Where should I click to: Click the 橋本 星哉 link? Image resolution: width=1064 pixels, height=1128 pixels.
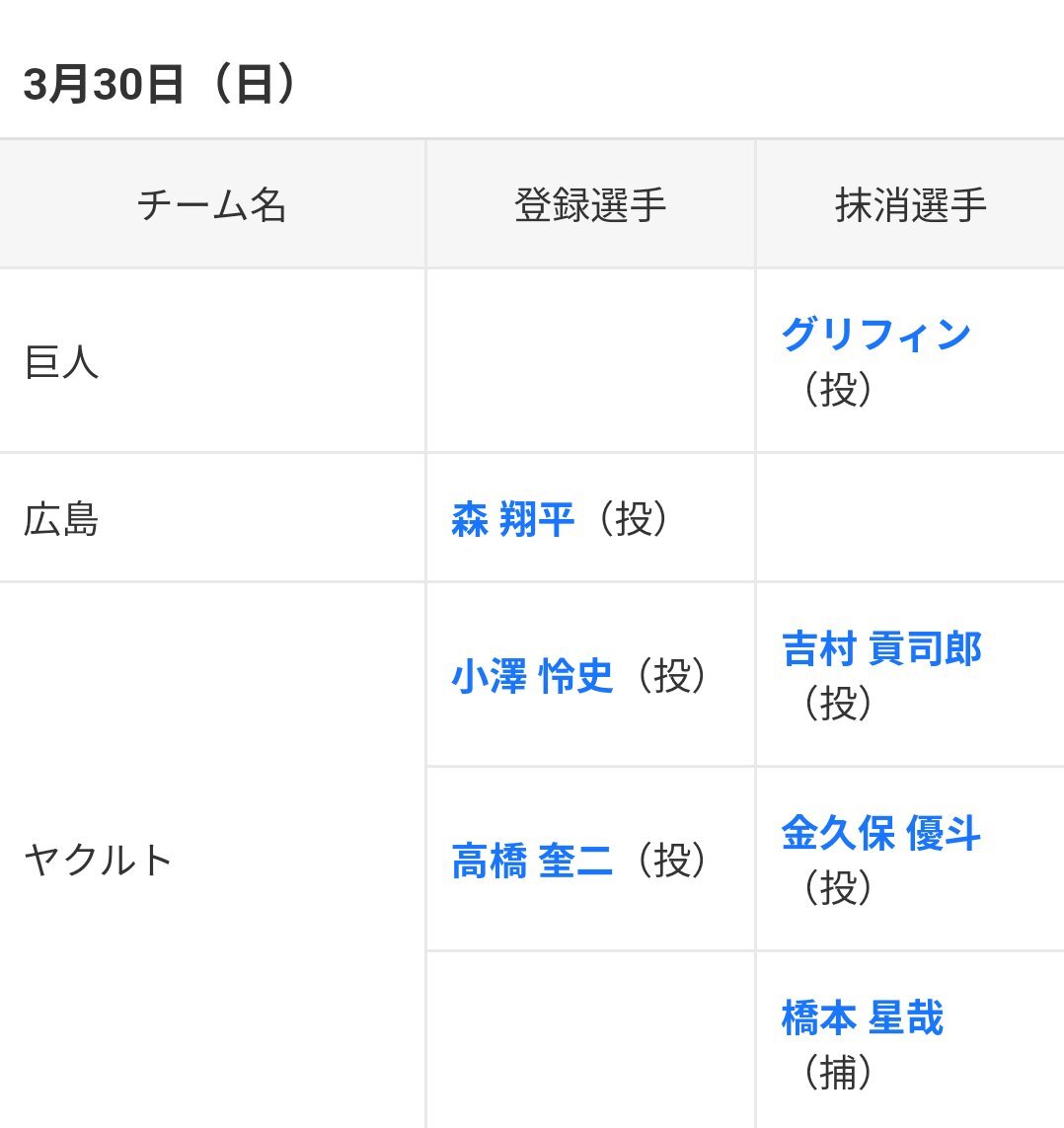tap(862, 1017)
